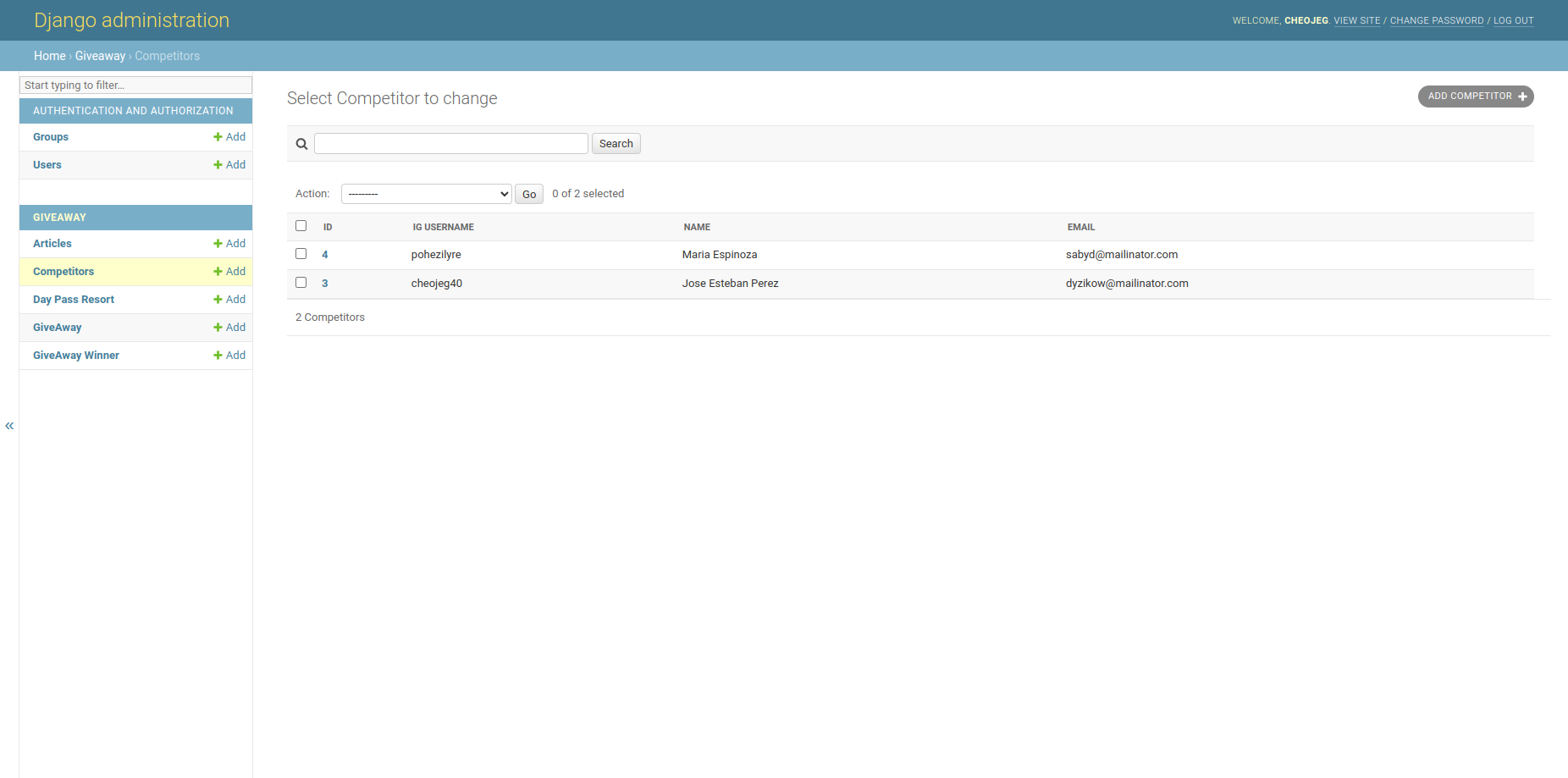Toggle the select-all checkbox in table header
1568x778 pixels.
(301, 226)
